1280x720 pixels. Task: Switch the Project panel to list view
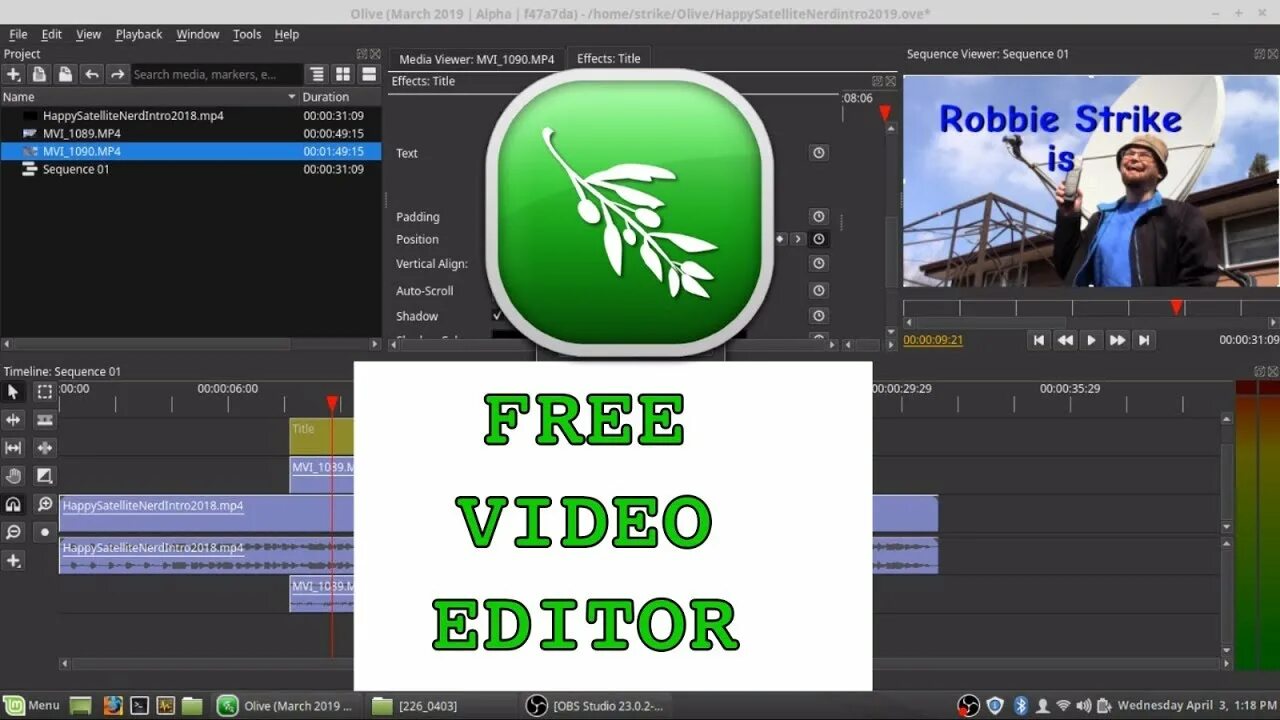click(x=369, y=74)
